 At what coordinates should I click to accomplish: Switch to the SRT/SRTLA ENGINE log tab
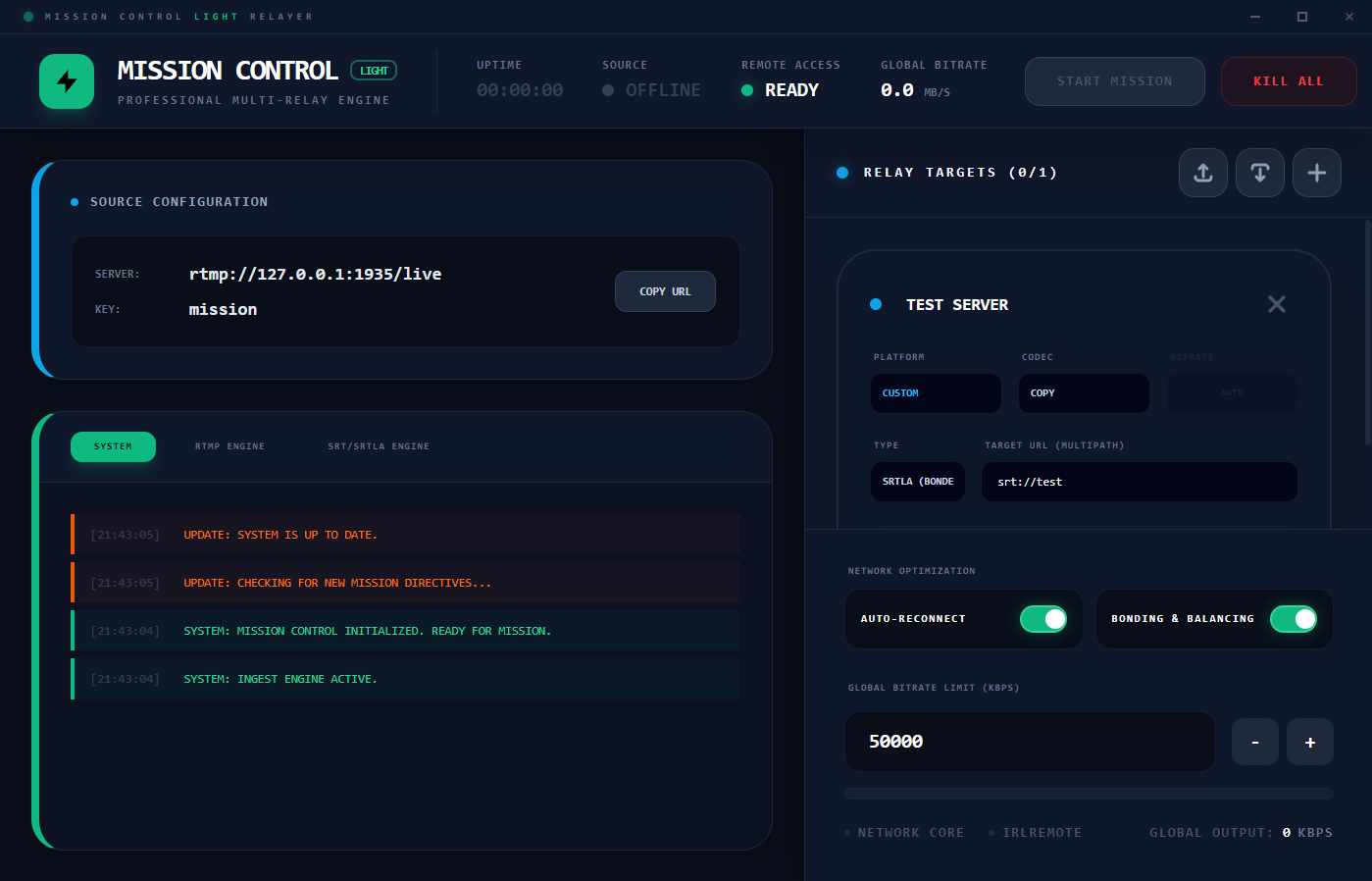click(379, 446)
